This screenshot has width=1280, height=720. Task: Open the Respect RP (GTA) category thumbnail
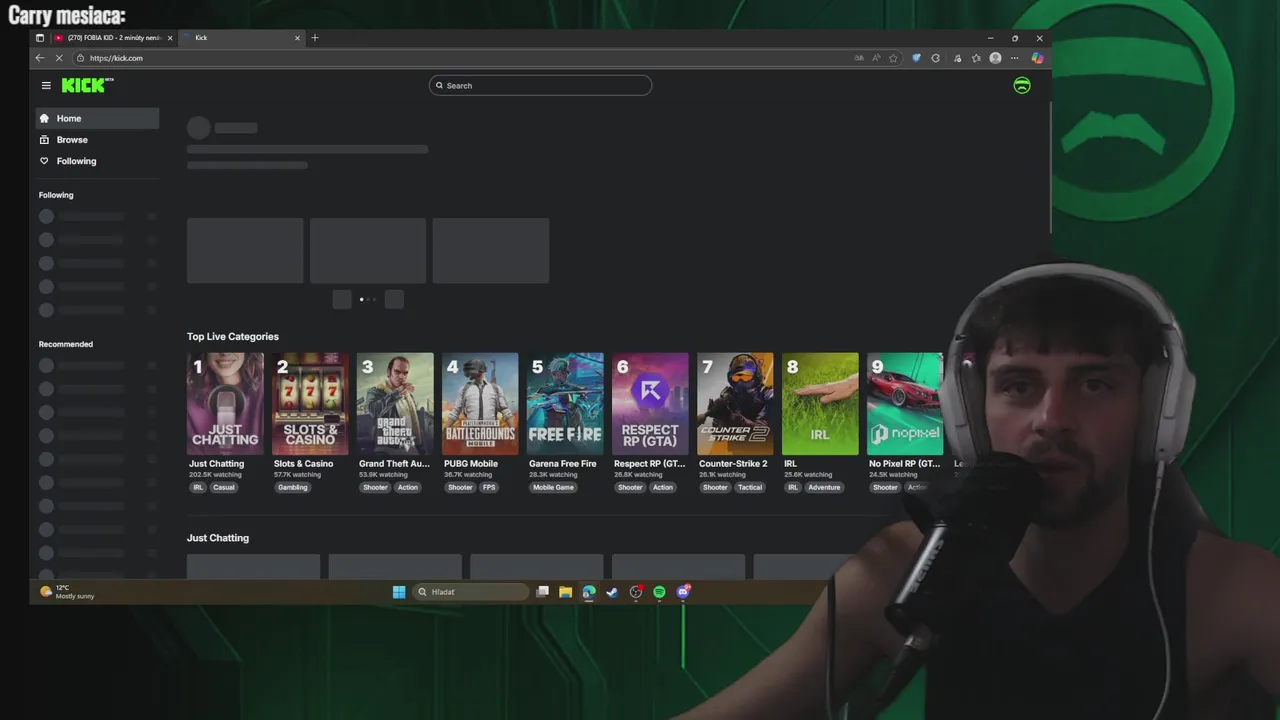pyautogui.click(x=650, y=404)
